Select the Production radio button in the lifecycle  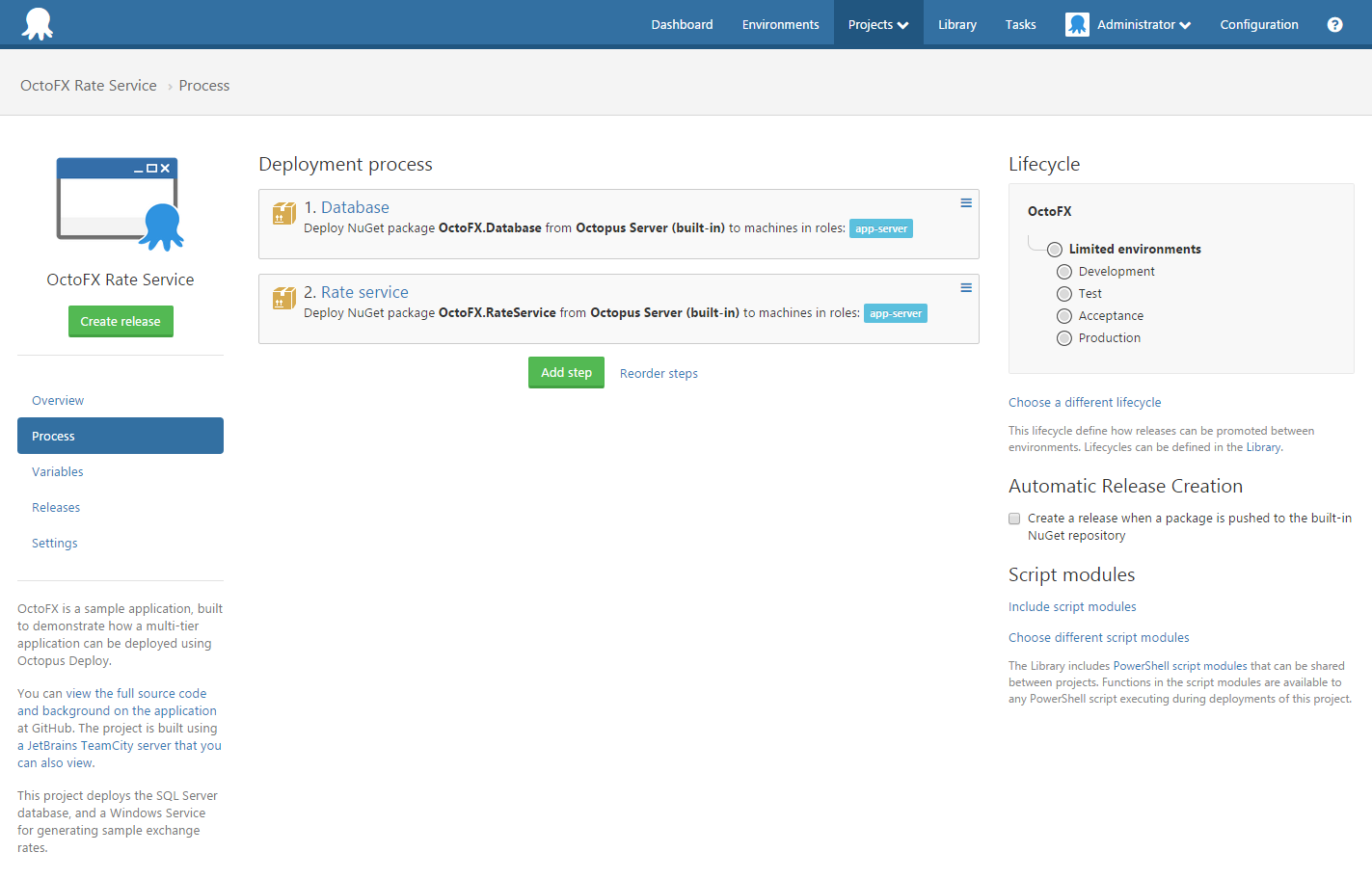1064,337
